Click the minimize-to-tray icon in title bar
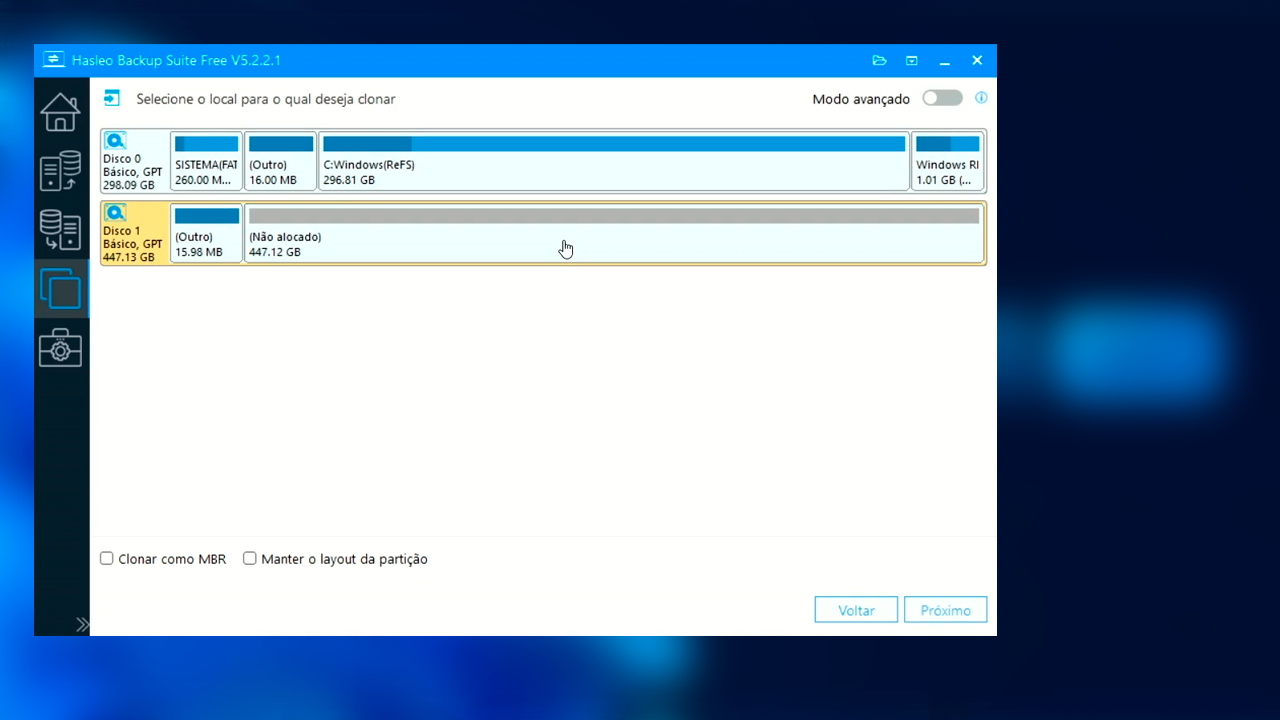Viewport: 1280px width, 720px height. tap(911, 60)
